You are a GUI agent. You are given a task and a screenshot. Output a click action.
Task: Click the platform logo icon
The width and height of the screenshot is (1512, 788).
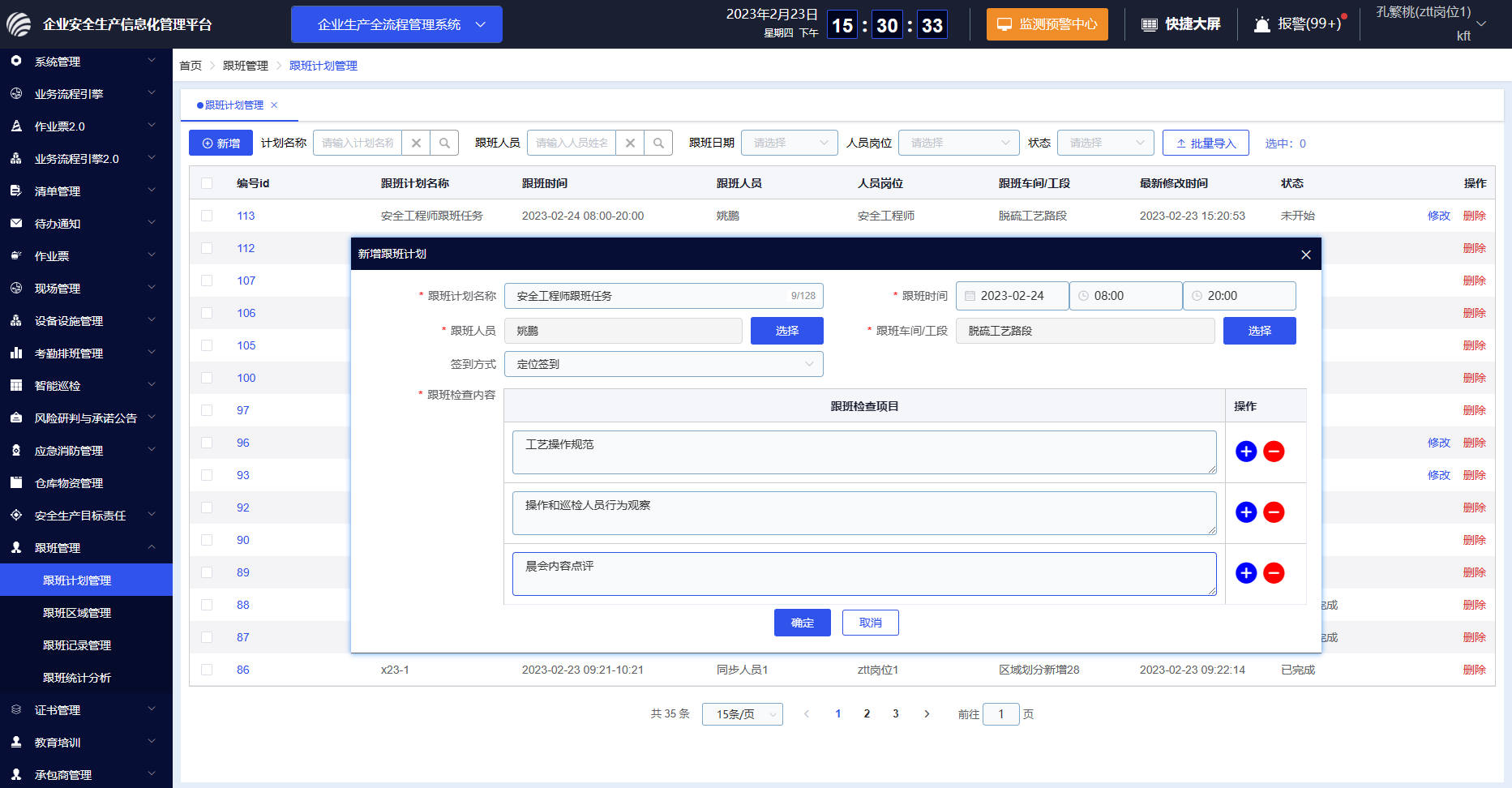click(19, 24)
